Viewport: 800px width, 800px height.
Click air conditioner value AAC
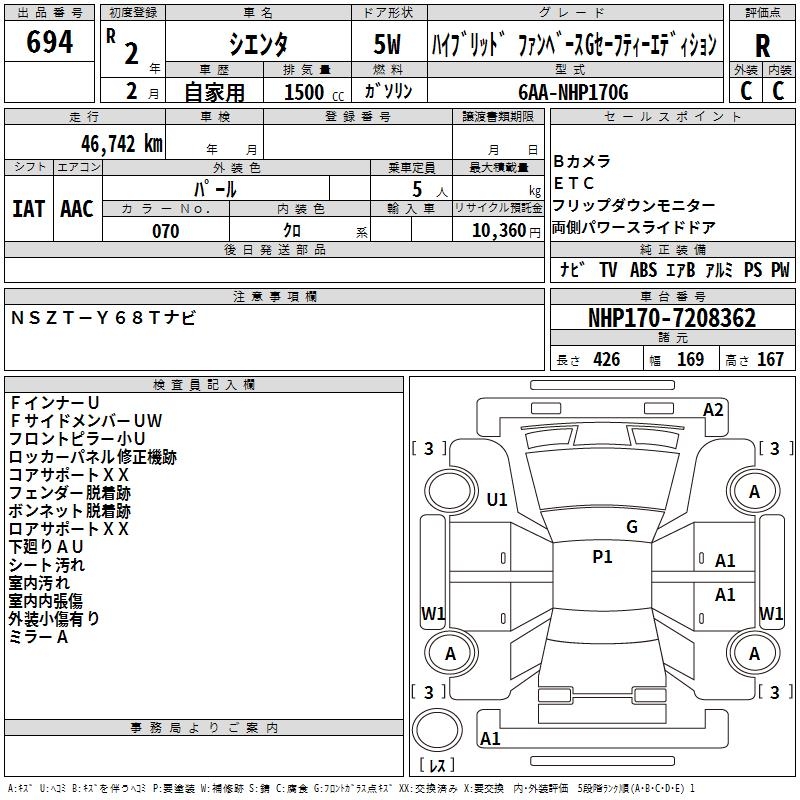tap(77, 209)
